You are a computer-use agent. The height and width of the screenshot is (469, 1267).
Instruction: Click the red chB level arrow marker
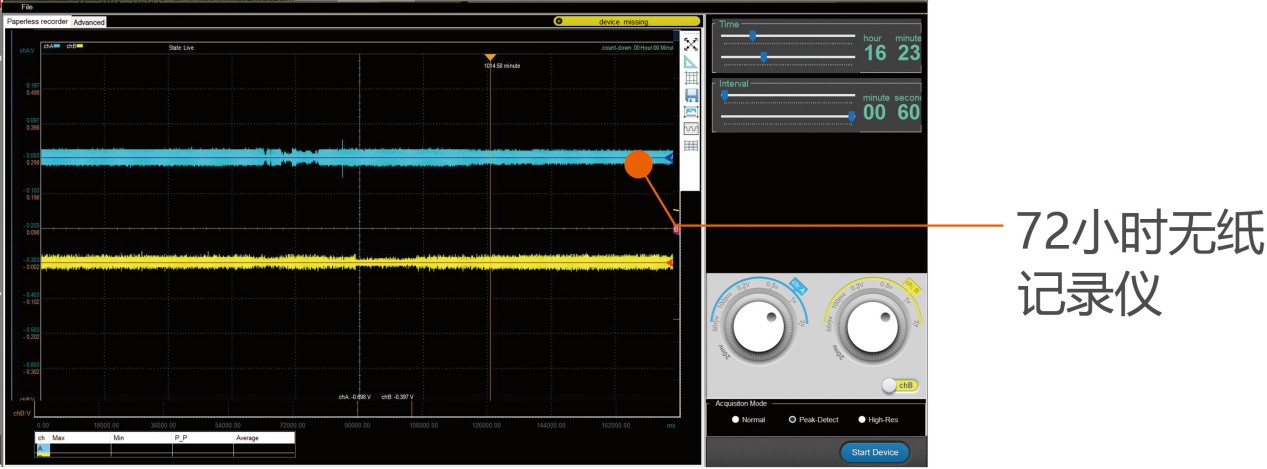tap(669, 262)
